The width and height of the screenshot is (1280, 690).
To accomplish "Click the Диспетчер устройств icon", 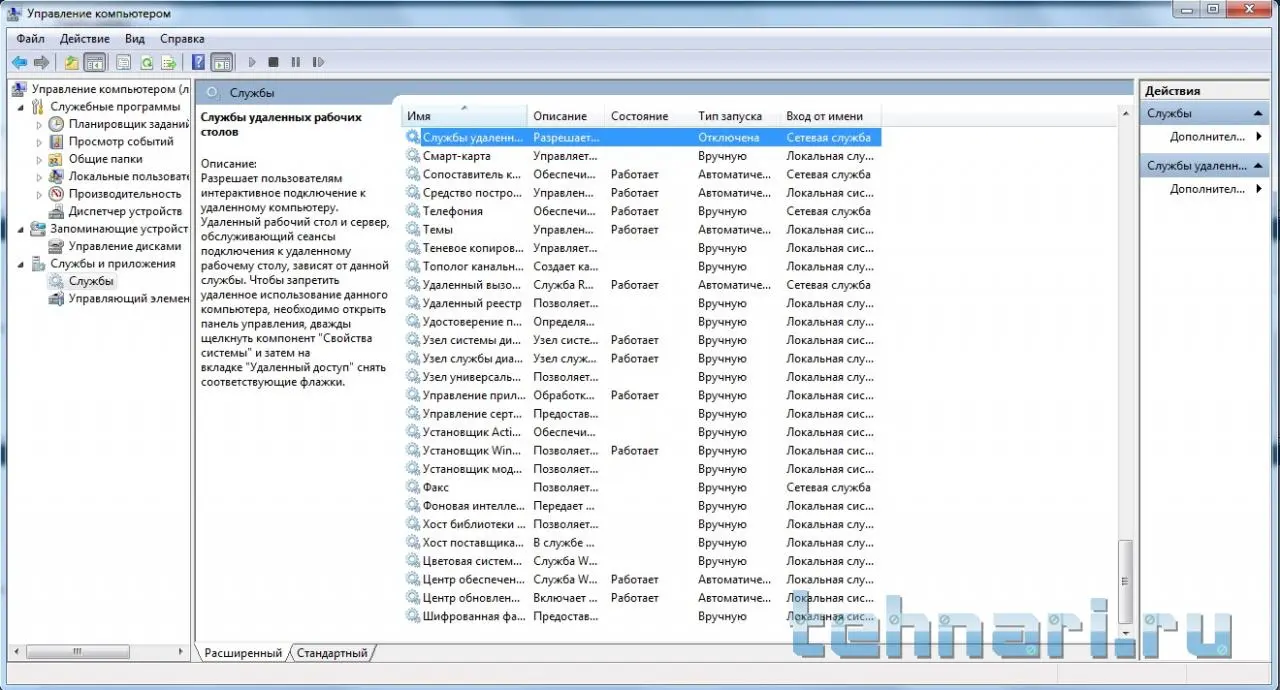I will coord(57,211).
